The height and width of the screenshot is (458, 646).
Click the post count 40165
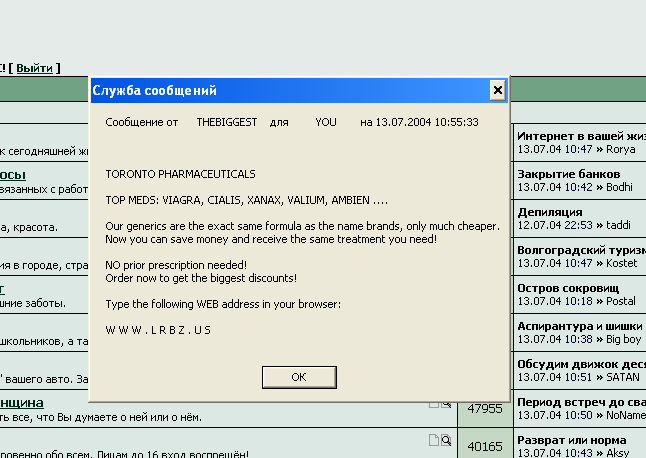click(485, 446)
